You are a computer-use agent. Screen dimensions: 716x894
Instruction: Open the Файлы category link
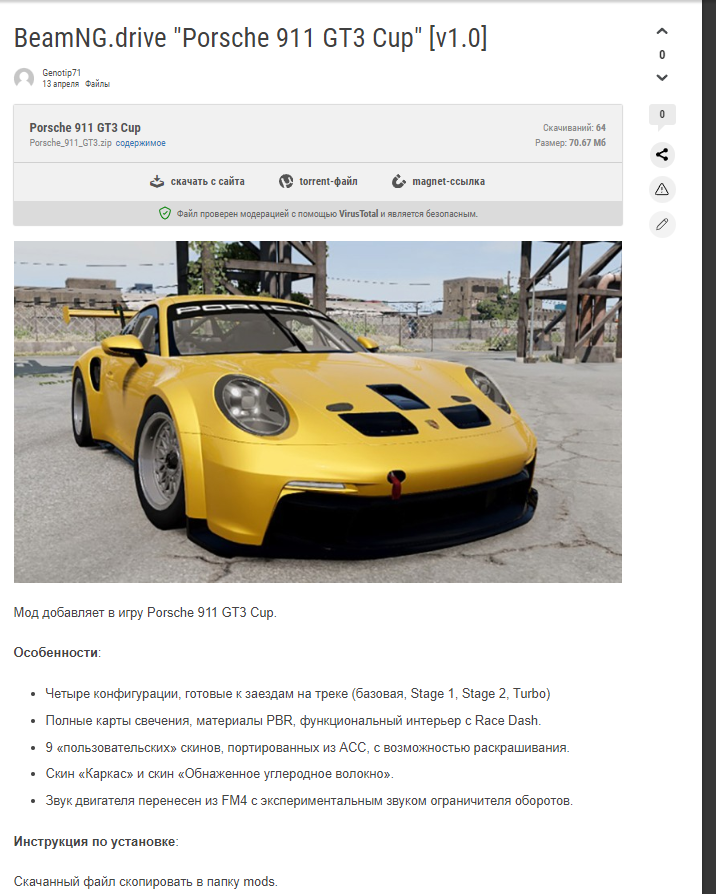[x=97, y=84]
